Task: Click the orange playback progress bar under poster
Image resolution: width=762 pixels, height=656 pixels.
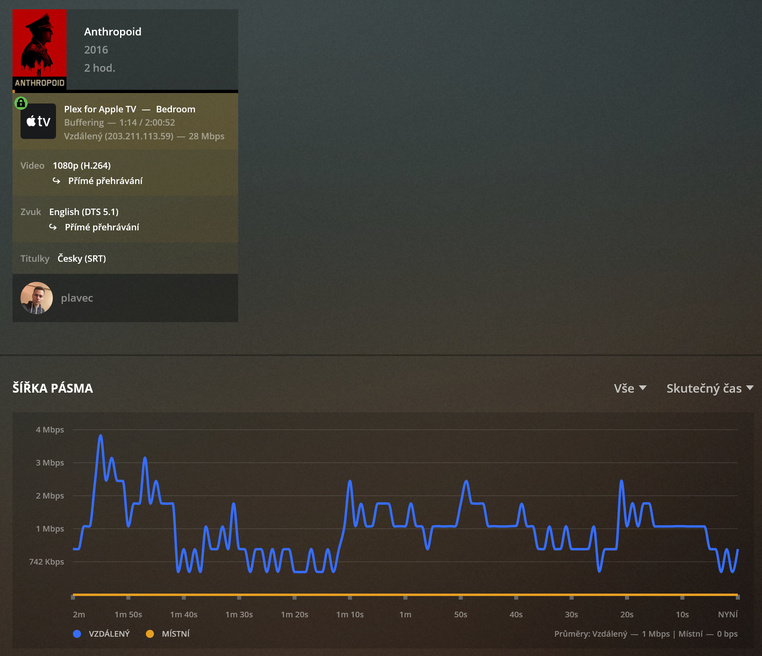Action: click(14, 91)
